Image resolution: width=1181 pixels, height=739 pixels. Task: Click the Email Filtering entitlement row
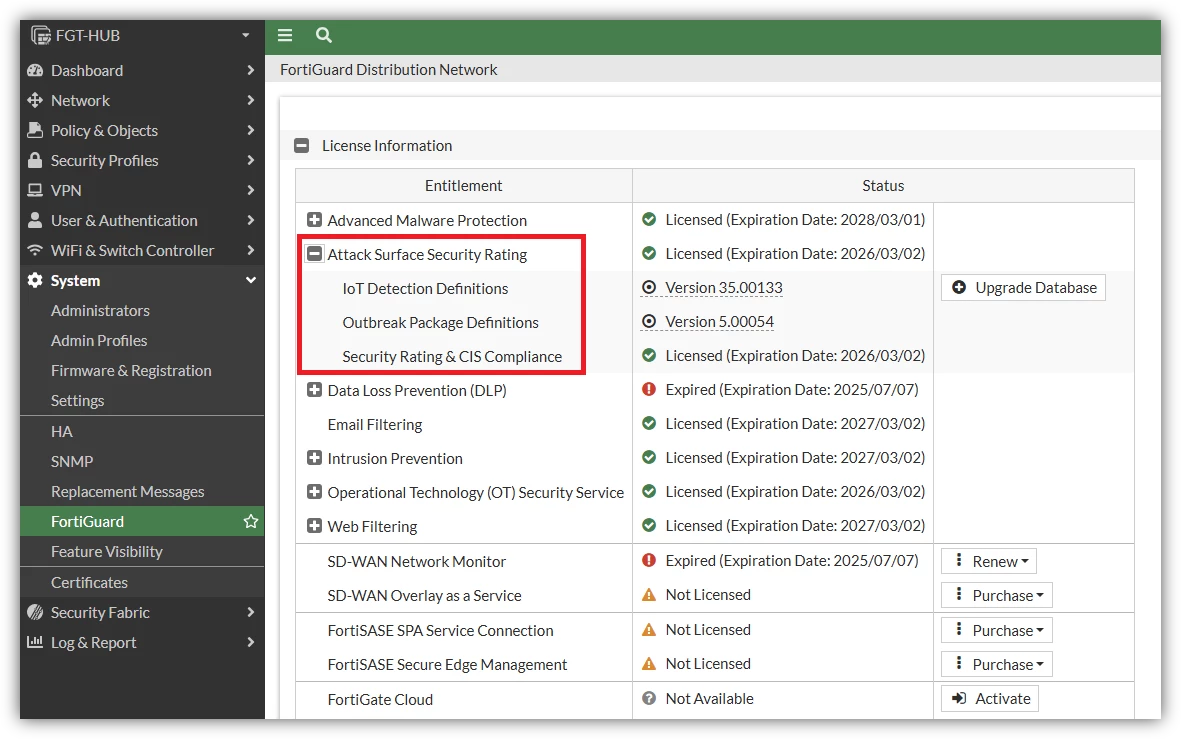(374, 424)
